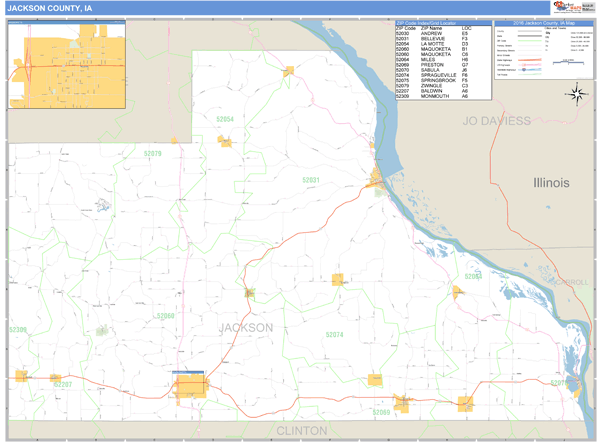Viewport: 600px width, 442px height.
Task: Click the 'JACKSON COUNTY, IA' map title
Action: (x=50, y=8)
